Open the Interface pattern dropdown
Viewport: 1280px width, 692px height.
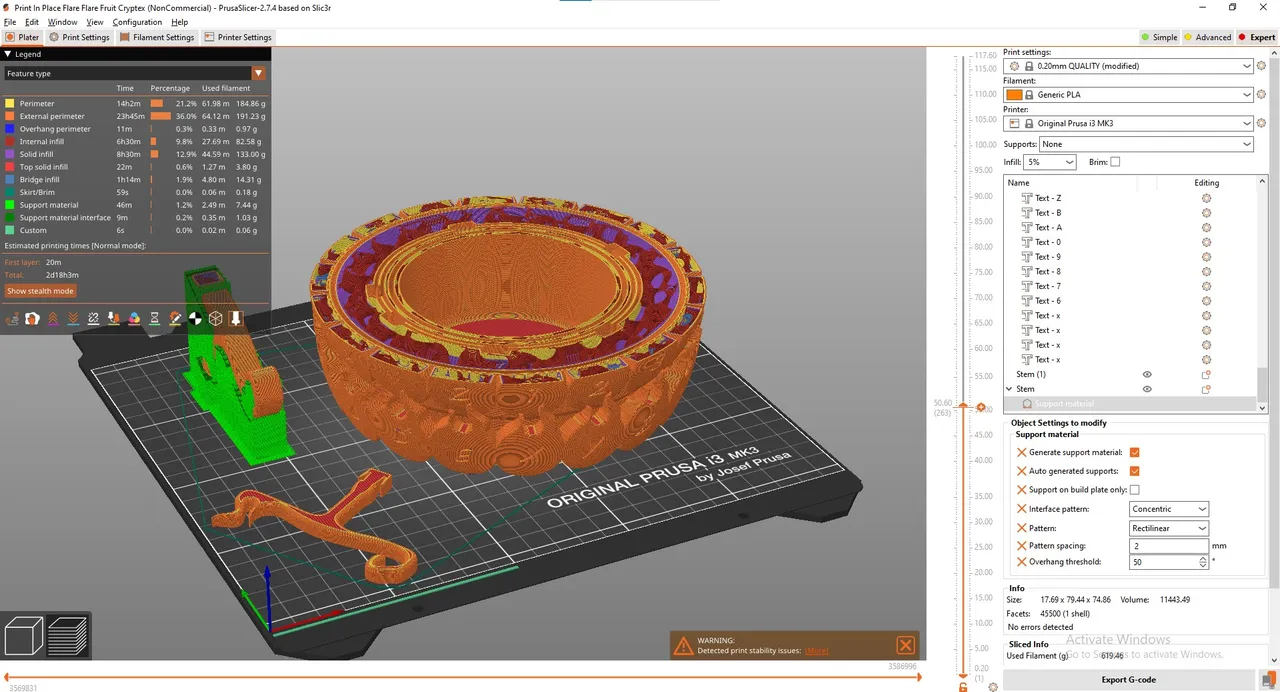1169,509
